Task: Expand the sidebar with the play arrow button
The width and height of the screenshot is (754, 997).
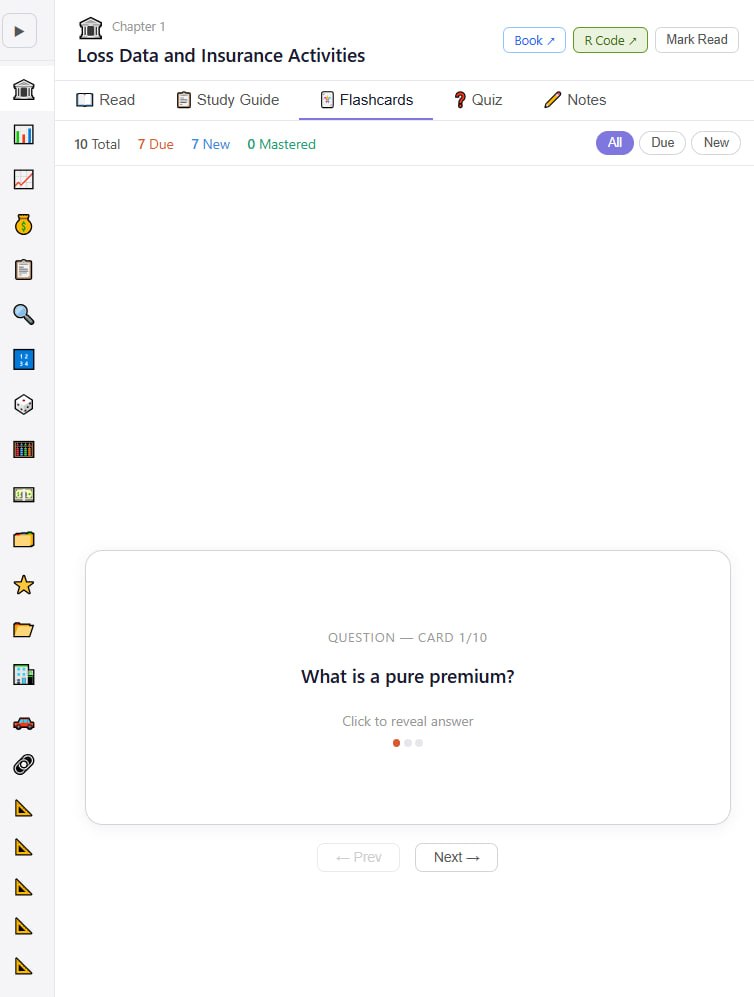Action: 20,31
